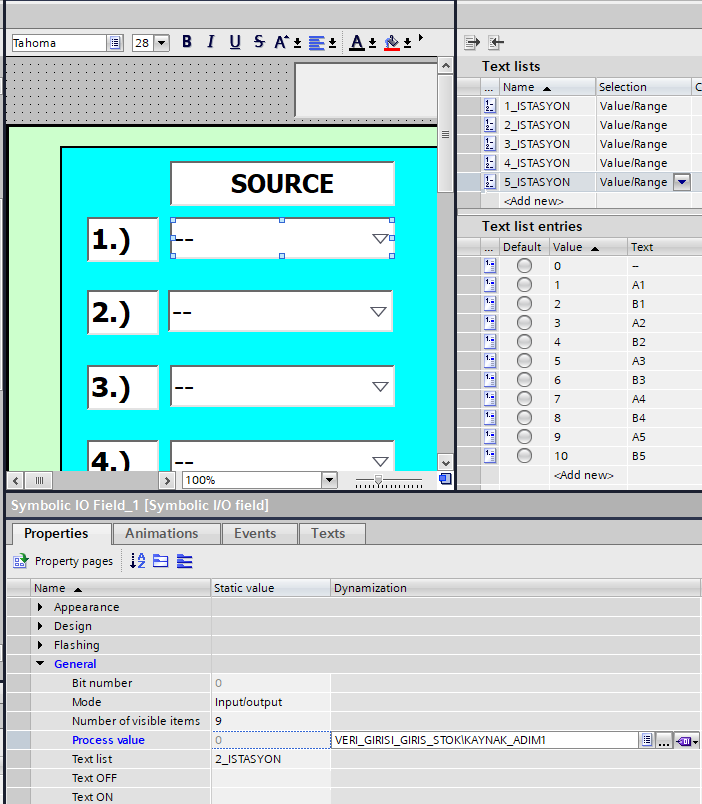Screen dimensions: 702x804
Task: Click the 3_ISTASYON text list icon
Action: pos(490,144)
